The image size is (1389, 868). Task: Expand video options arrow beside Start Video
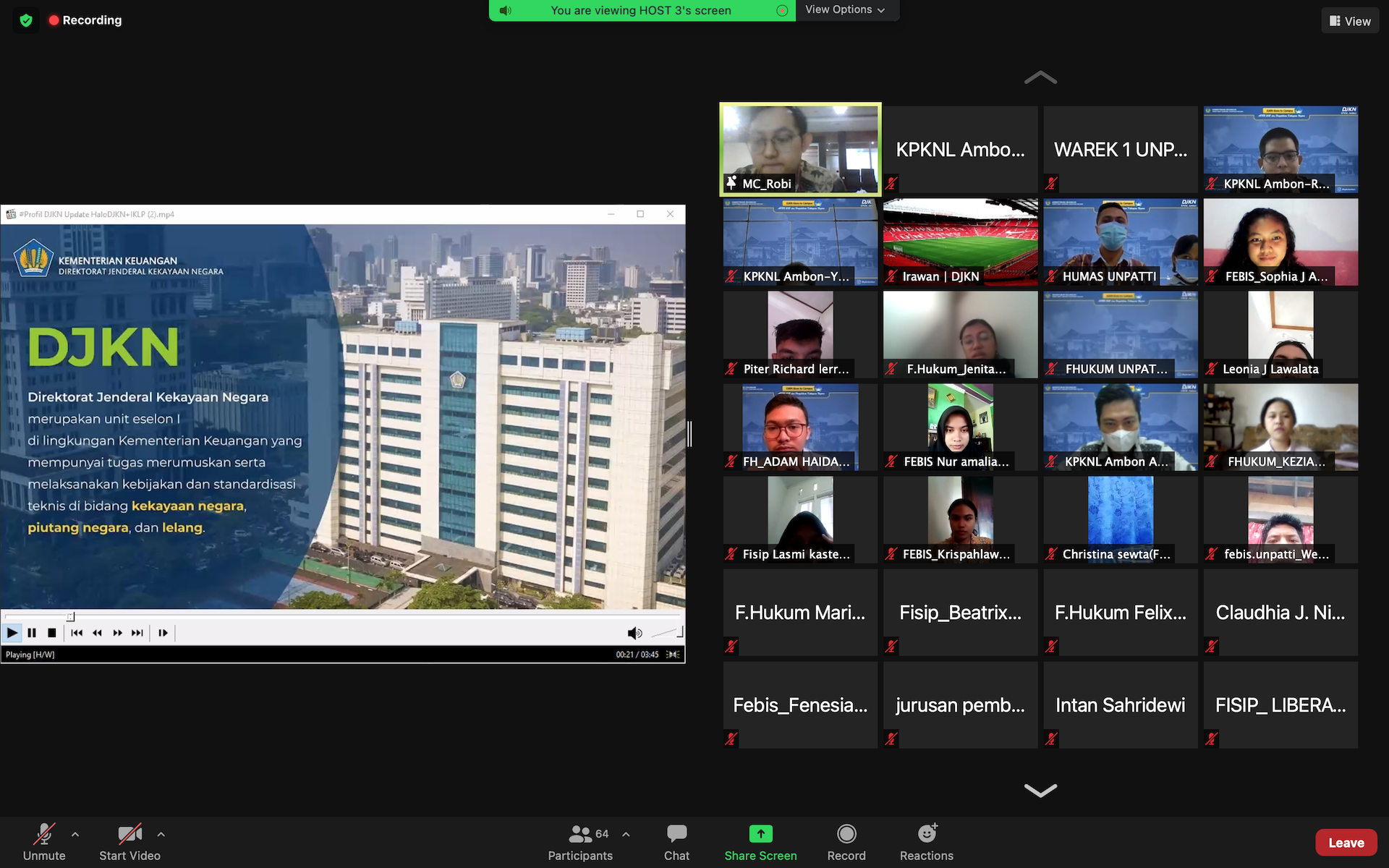point(161,834)
